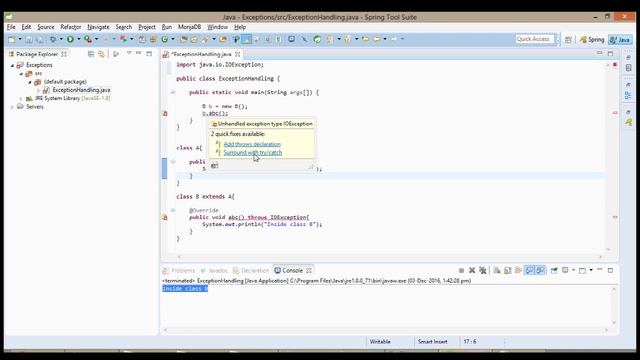Toggle code folding for main method
The height and width of the screenshot is (360, 640).
(x=173, y=92)
